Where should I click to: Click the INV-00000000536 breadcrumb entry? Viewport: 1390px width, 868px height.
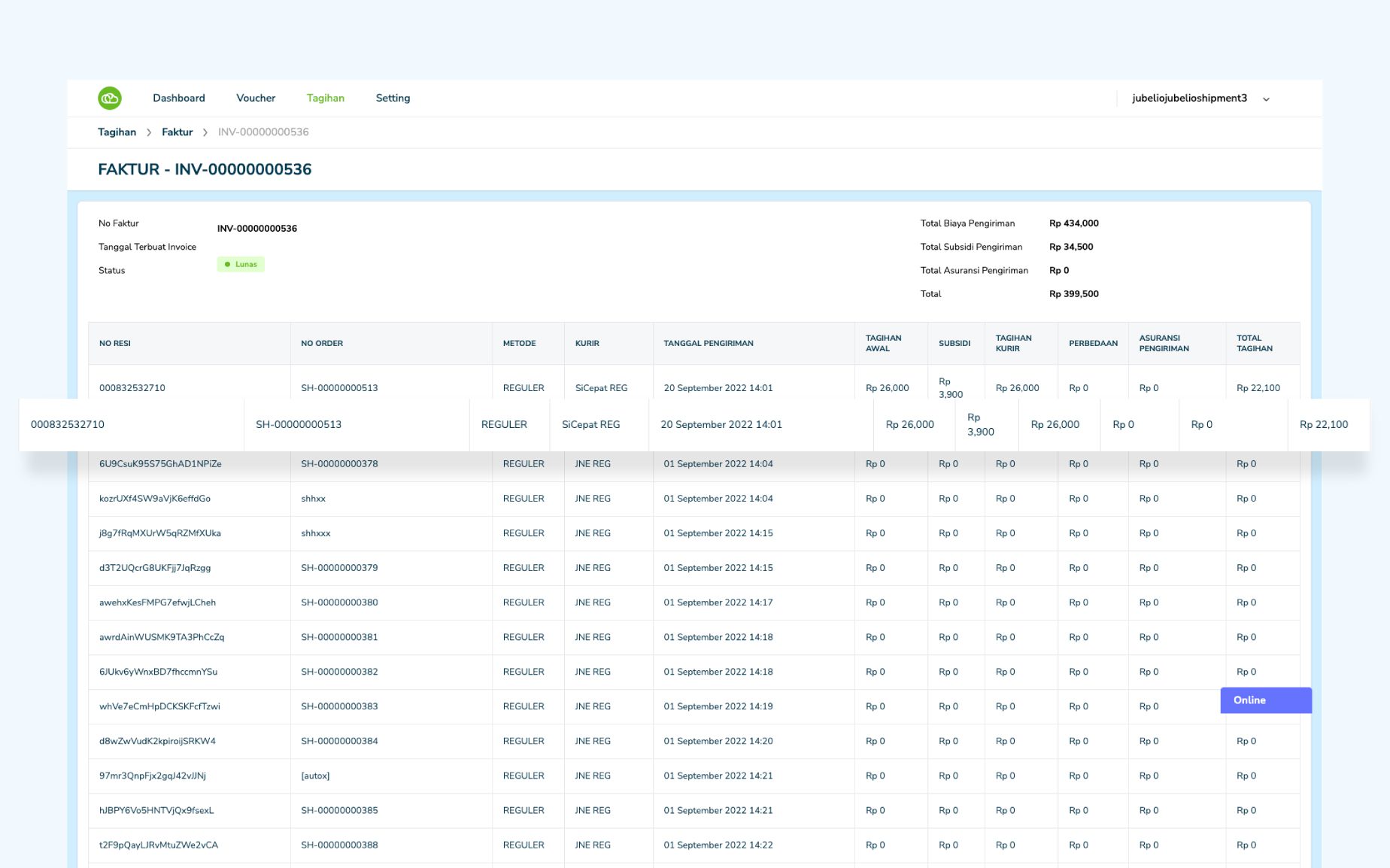(263, 132)
